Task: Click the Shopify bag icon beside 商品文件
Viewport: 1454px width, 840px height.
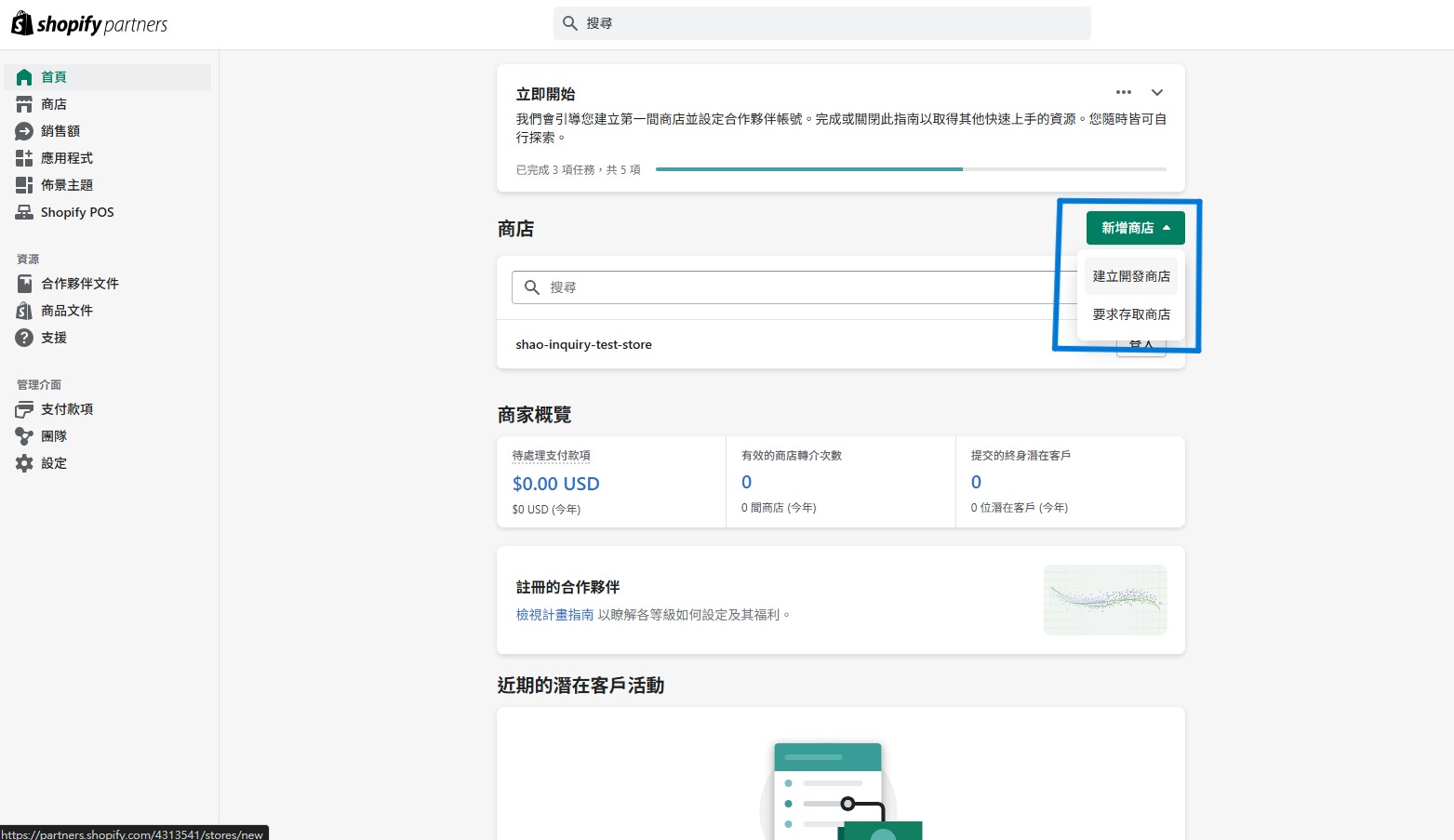Action: click(24, 311)
